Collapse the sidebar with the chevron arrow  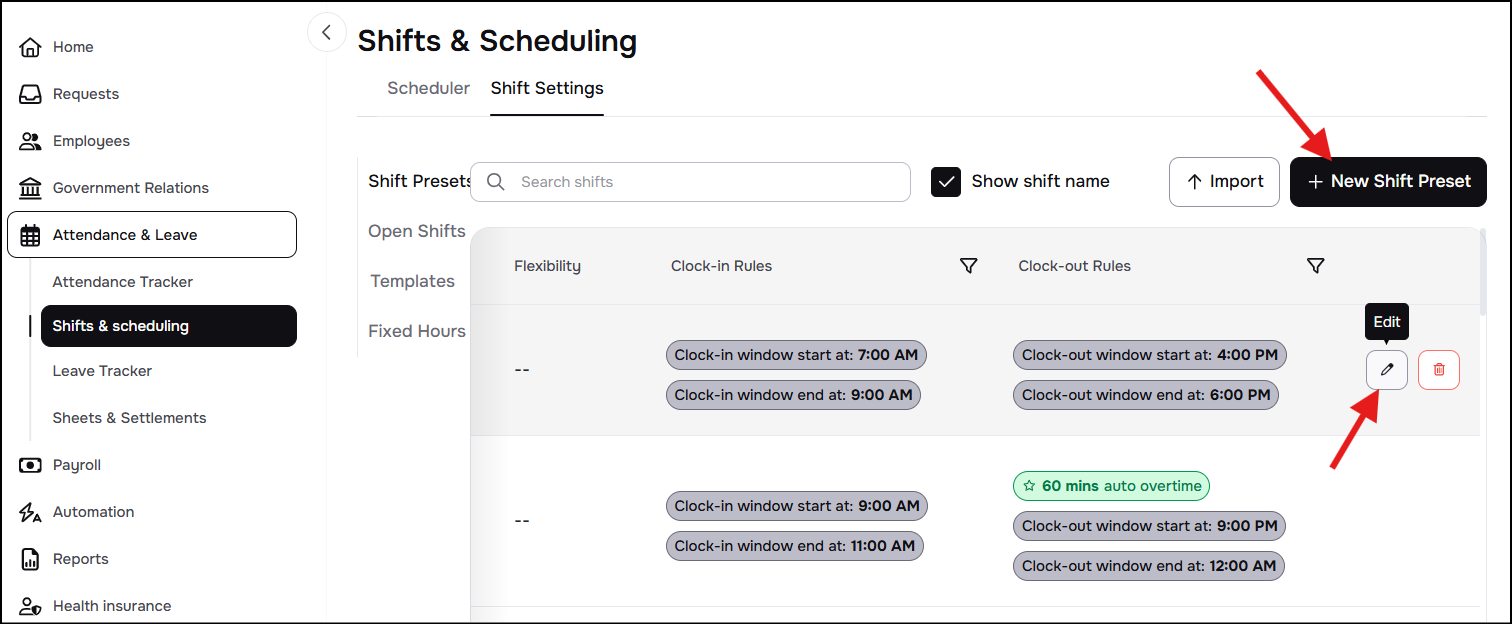point(326,33)
